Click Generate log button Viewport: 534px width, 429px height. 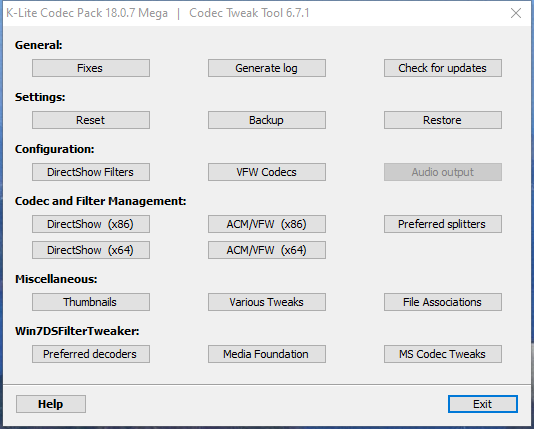(x=267, y=68)
